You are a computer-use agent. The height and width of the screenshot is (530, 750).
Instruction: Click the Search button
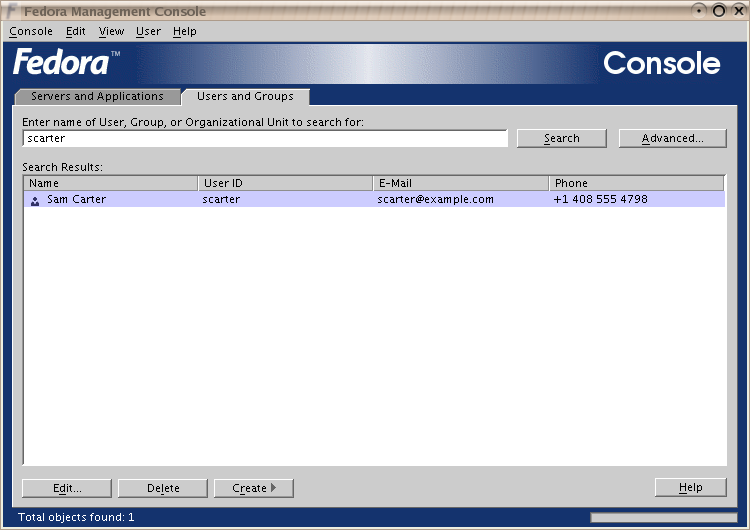click(x=562, y=138)
